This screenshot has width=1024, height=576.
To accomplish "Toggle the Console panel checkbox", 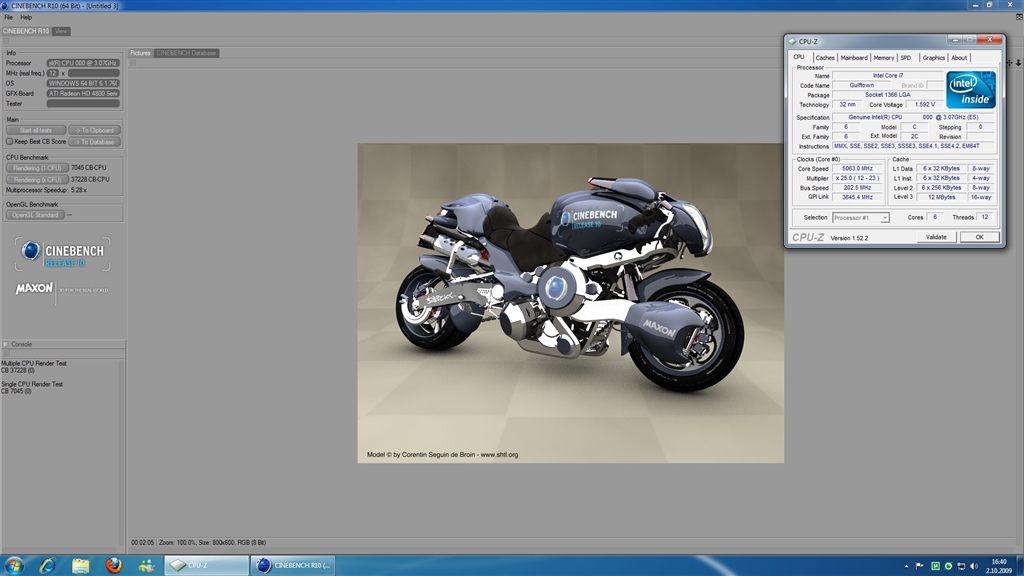I will [x=6, y=344].
